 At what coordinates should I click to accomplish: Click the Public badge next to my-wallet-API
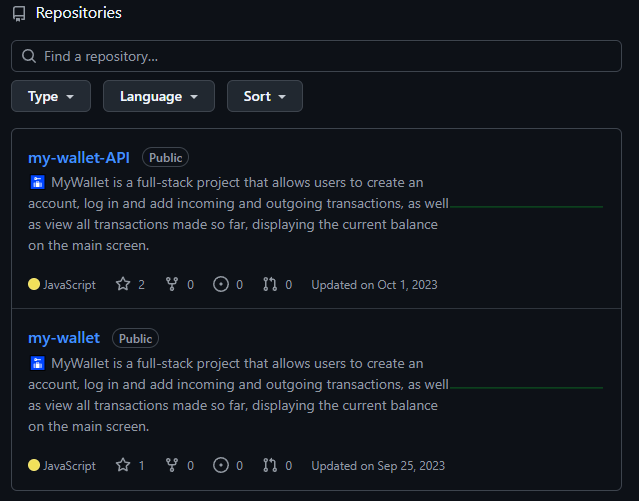(165, 157)
